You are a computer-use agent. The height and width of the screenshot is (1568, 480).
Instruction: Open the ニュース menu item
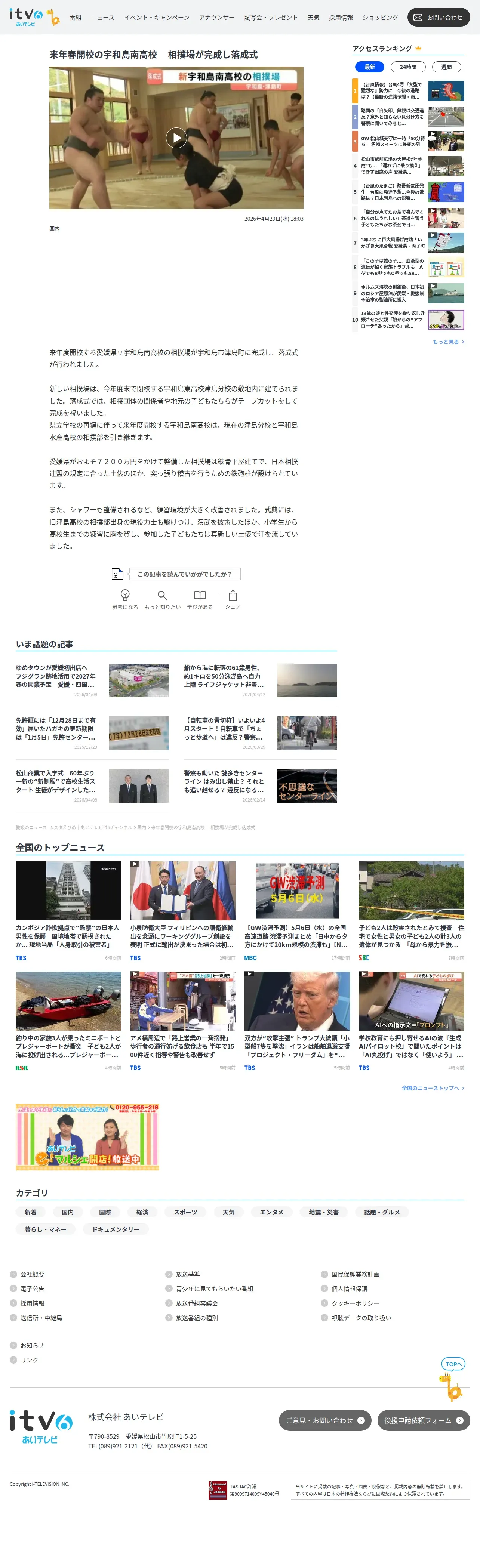[x=102, y=18]
